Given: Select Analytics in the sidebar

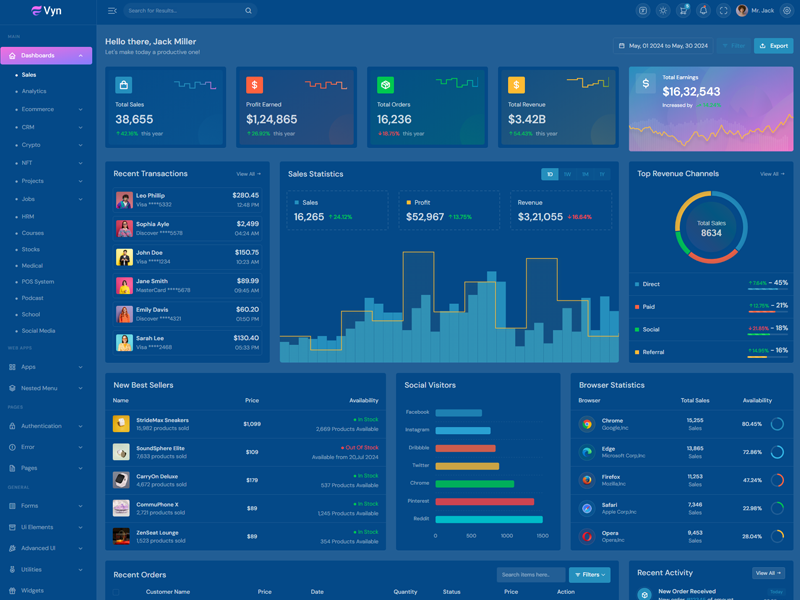Looking at the screenshot, I should (x=34, y=91).
